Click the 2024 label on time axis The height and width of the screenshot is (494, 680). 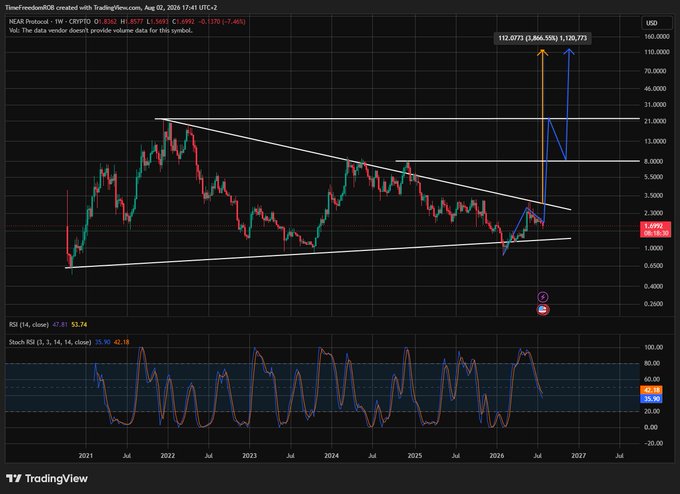[331, 456]
